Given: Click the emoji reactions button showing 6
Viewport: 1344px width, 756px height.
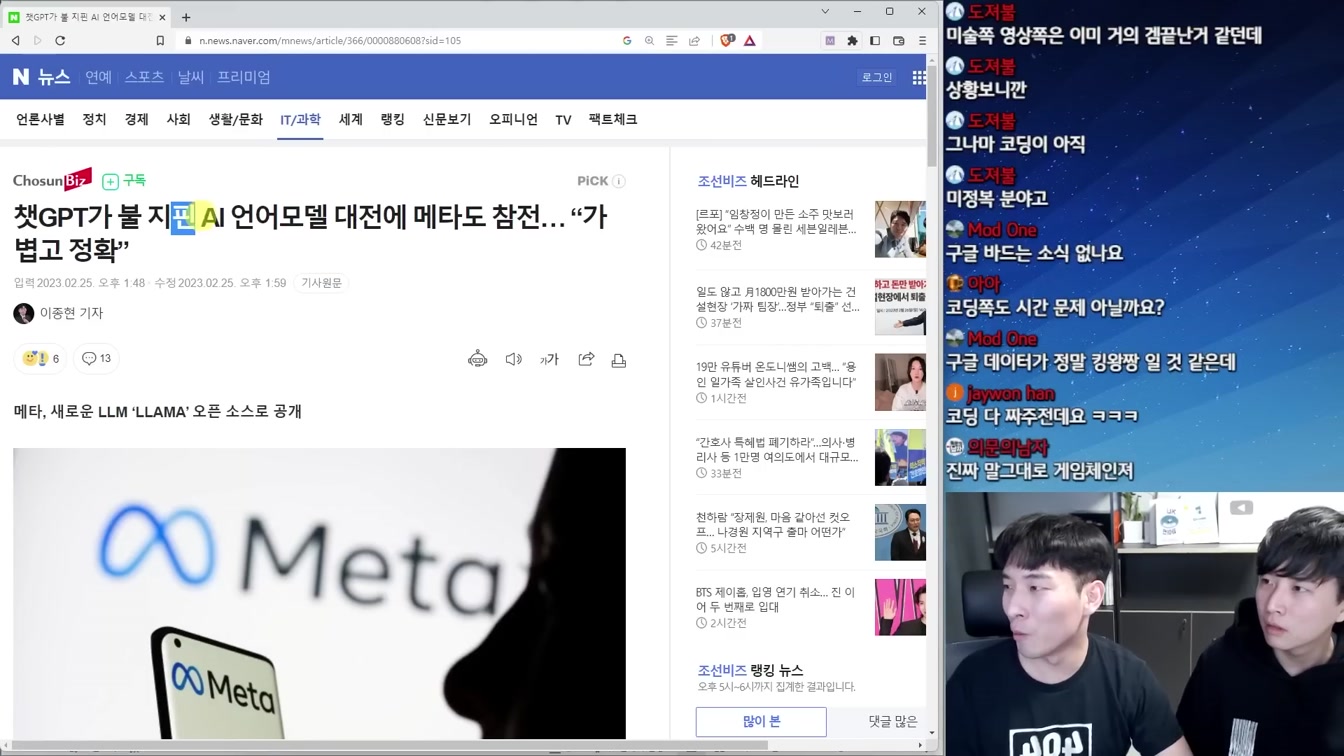Looking at the screenshot, I should pos(40,358).
